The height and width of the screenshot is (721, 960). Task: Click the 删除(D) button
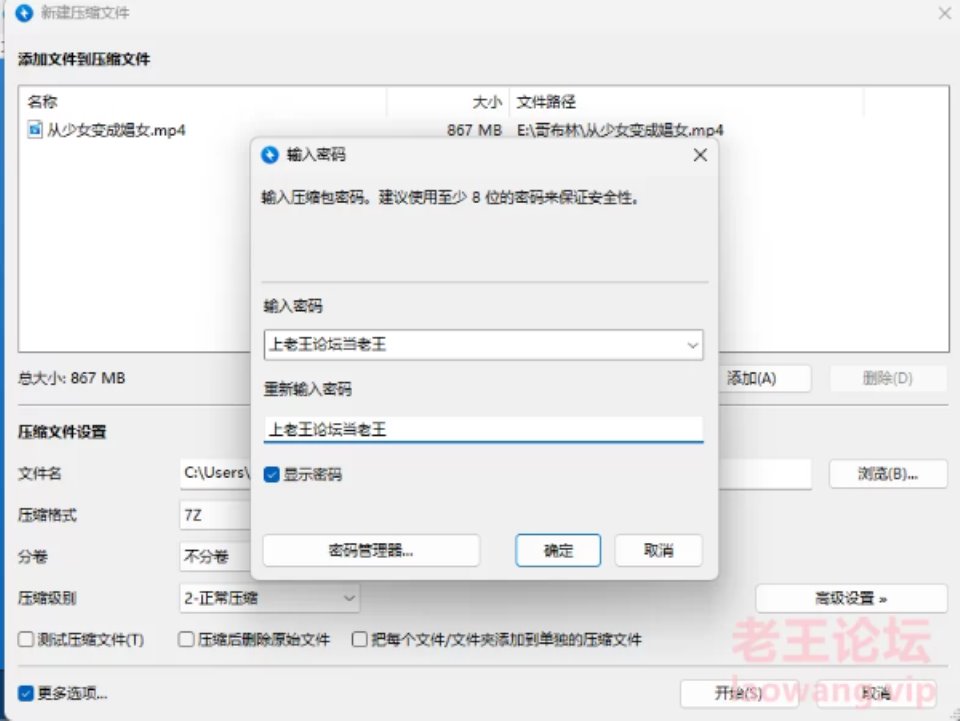point(888,378)
